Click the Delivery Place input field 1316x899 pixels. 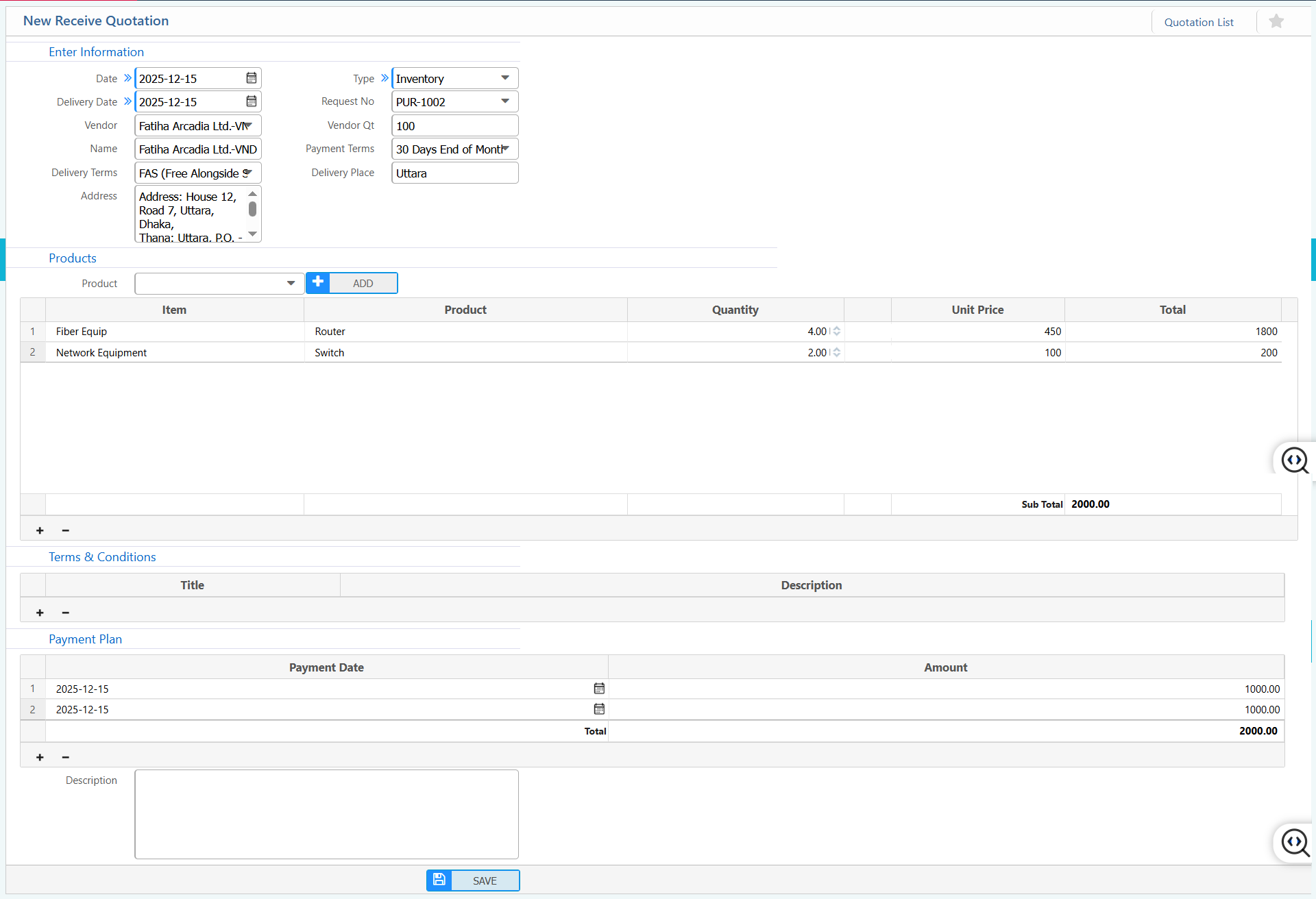(454, 173)
